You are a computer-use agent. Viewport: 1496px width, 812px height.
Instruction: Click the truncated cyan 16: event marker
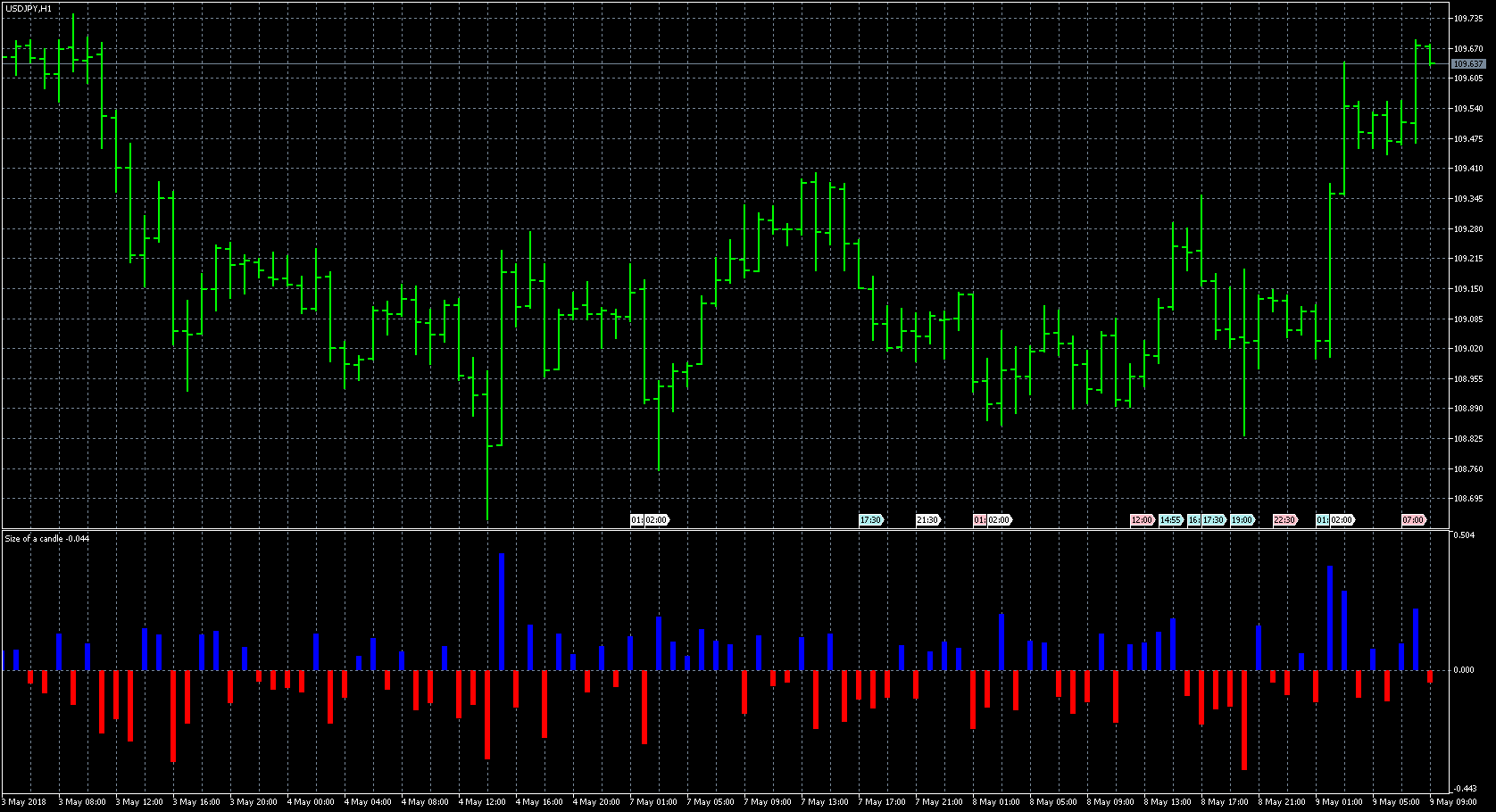(x=1193, y=520)
